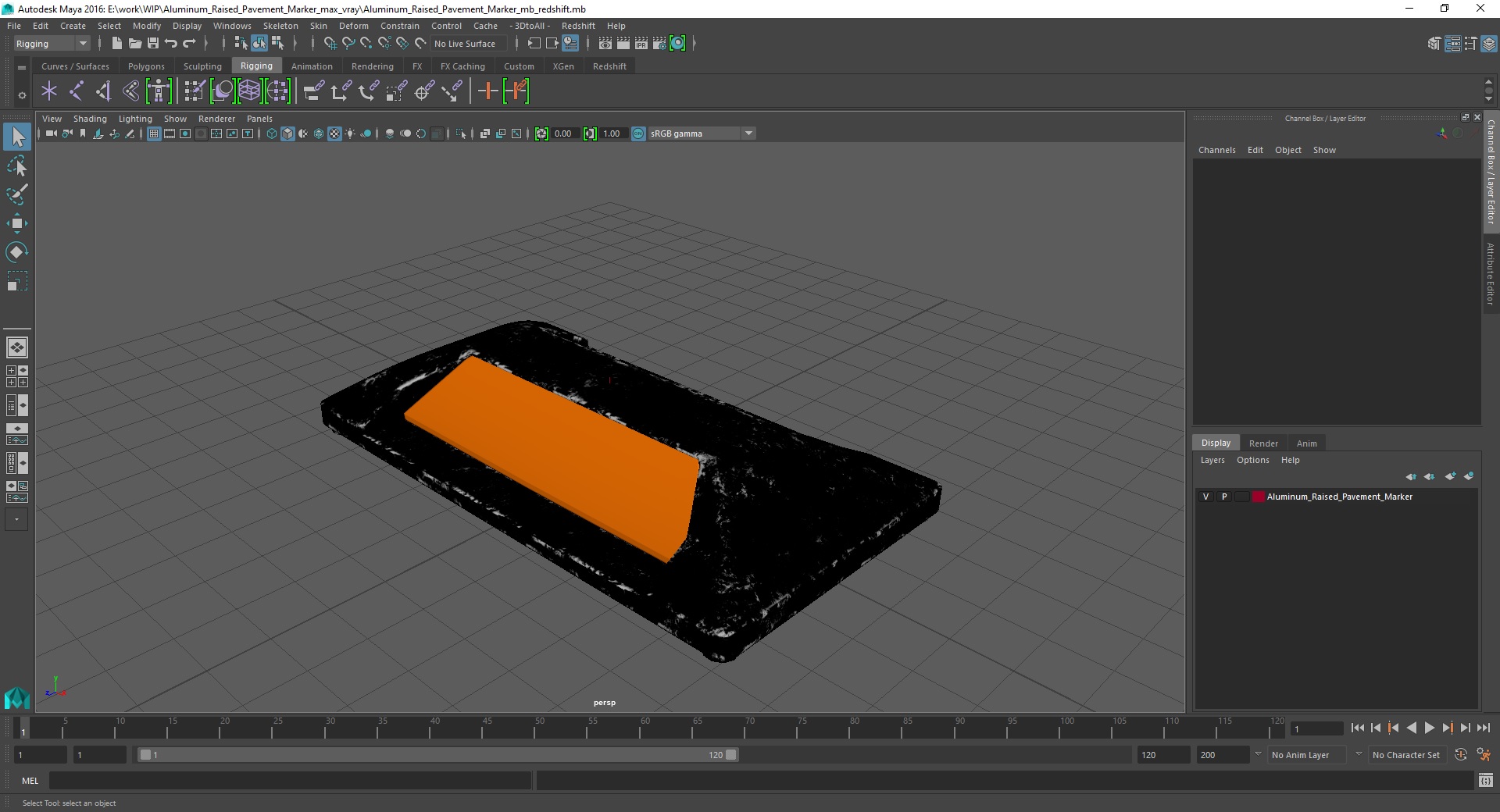Viewport: 1500px width, 812px height.
Task: Activate the Rotate tool in toolbox
Action: [x=17, y=252]
